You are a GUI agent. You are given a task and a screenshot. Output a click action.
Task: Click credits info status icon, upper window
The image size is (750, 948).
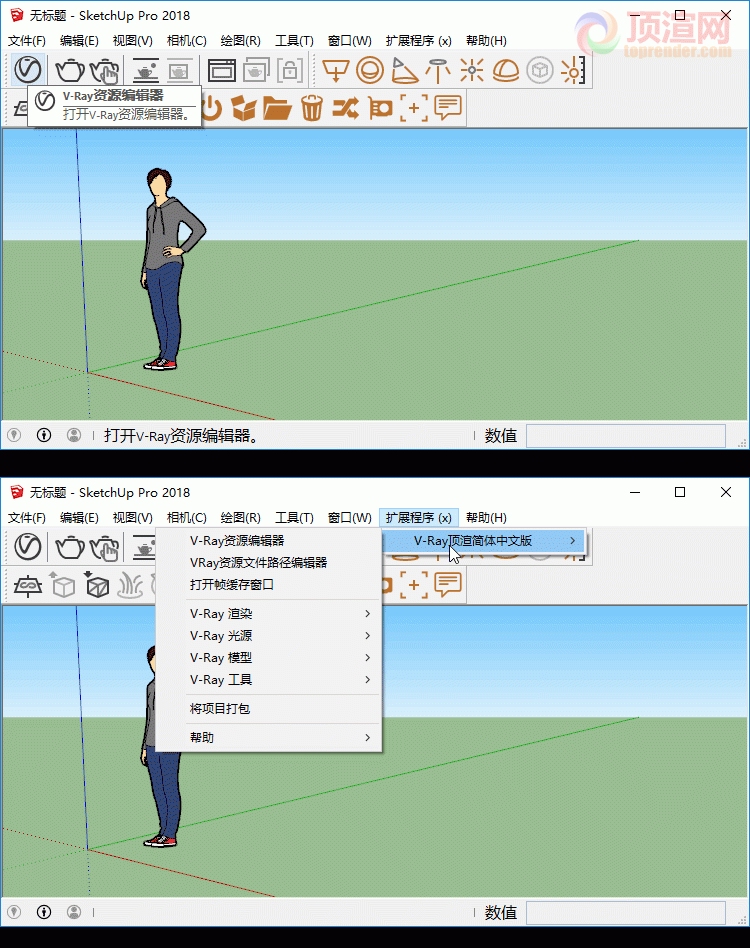44,435
